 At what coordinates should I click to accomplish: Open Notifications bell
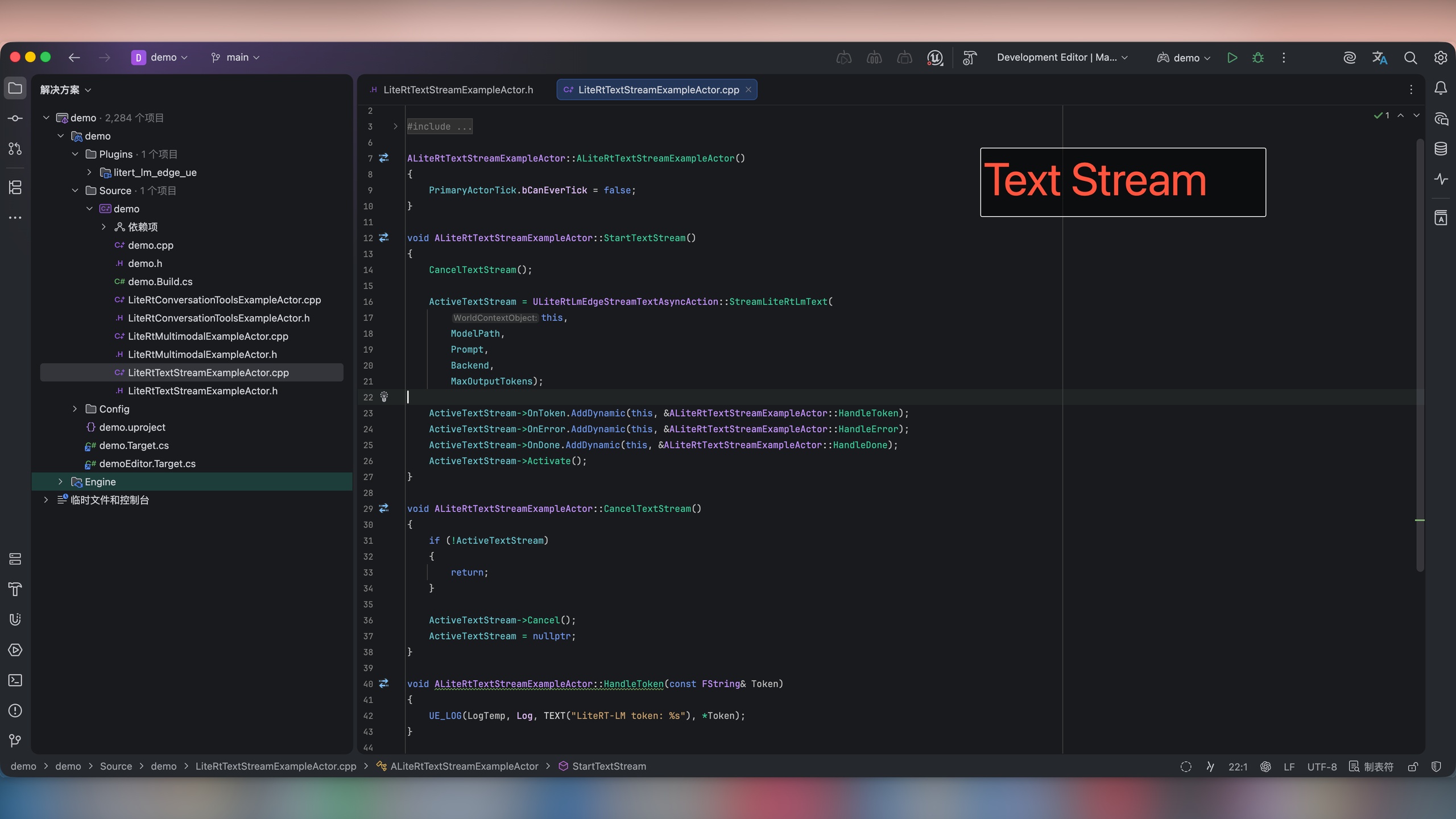pos(1441,88)
